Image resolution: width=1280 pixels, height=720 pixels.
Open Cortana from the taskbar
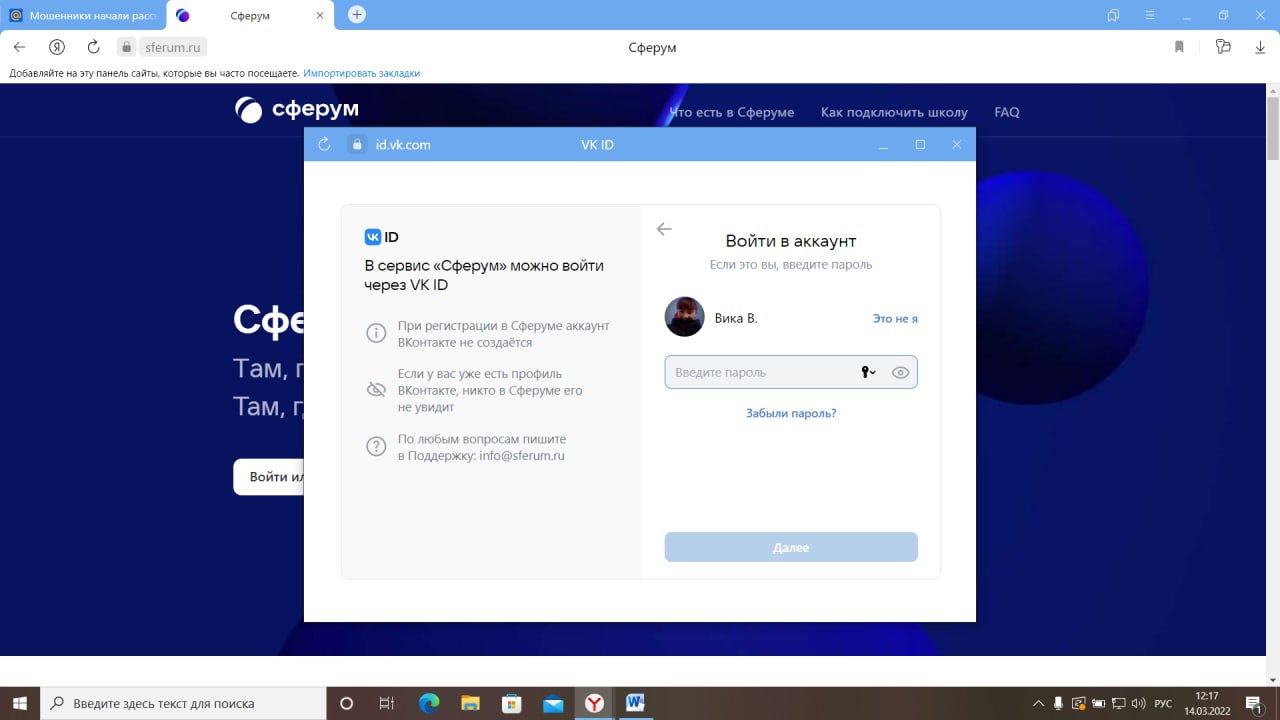[x=347, y=703]
